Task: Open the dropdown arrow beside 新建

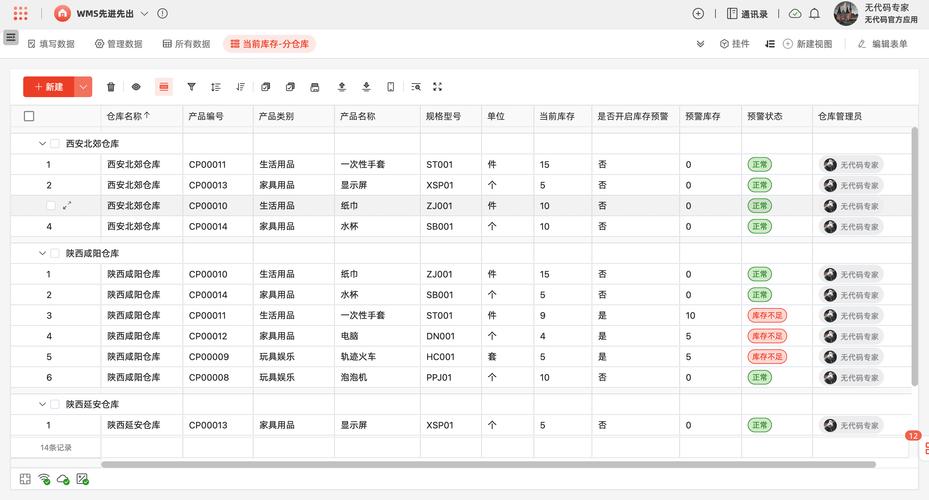Action: pos(83,87)
